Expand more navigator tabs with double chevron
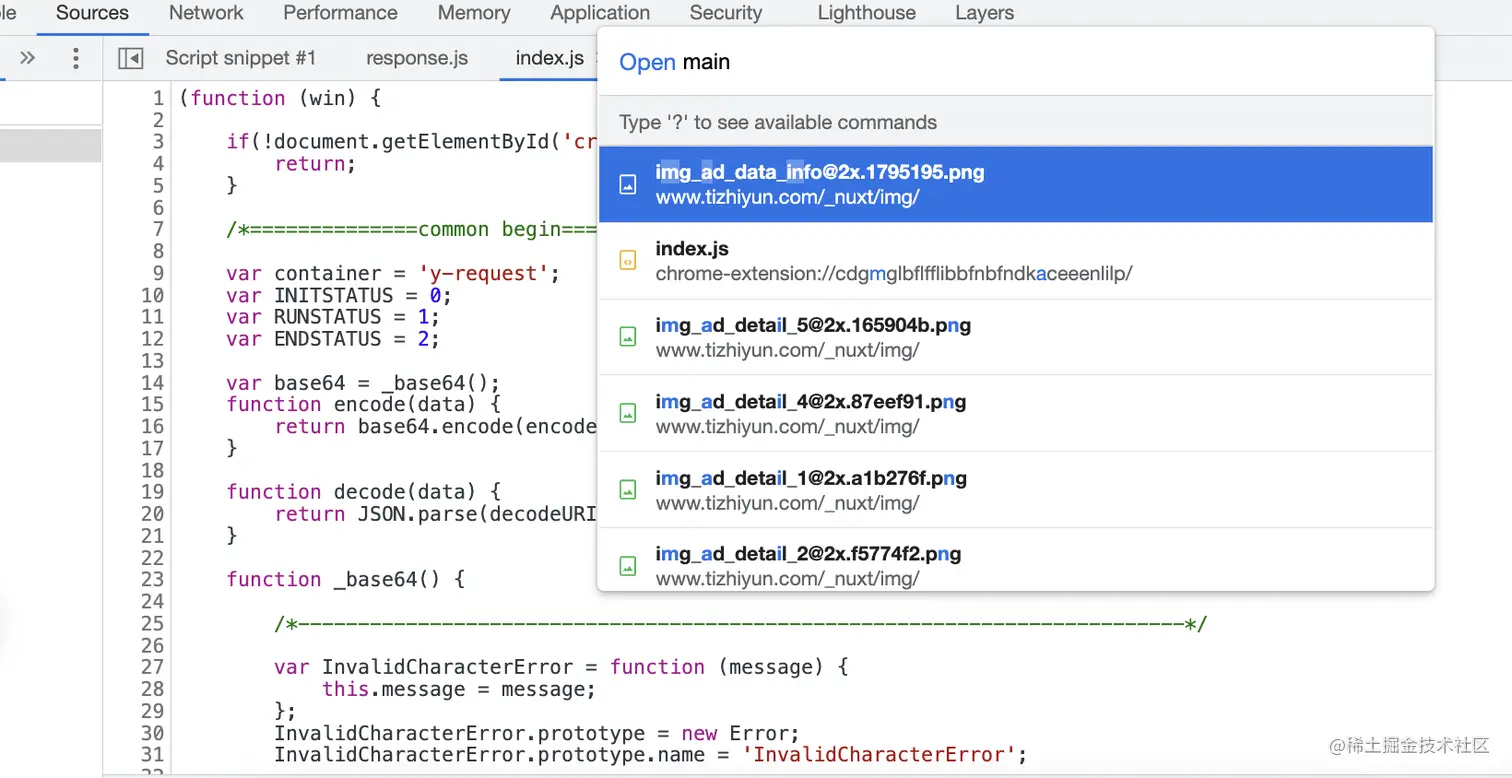 (x=28, y=58)
